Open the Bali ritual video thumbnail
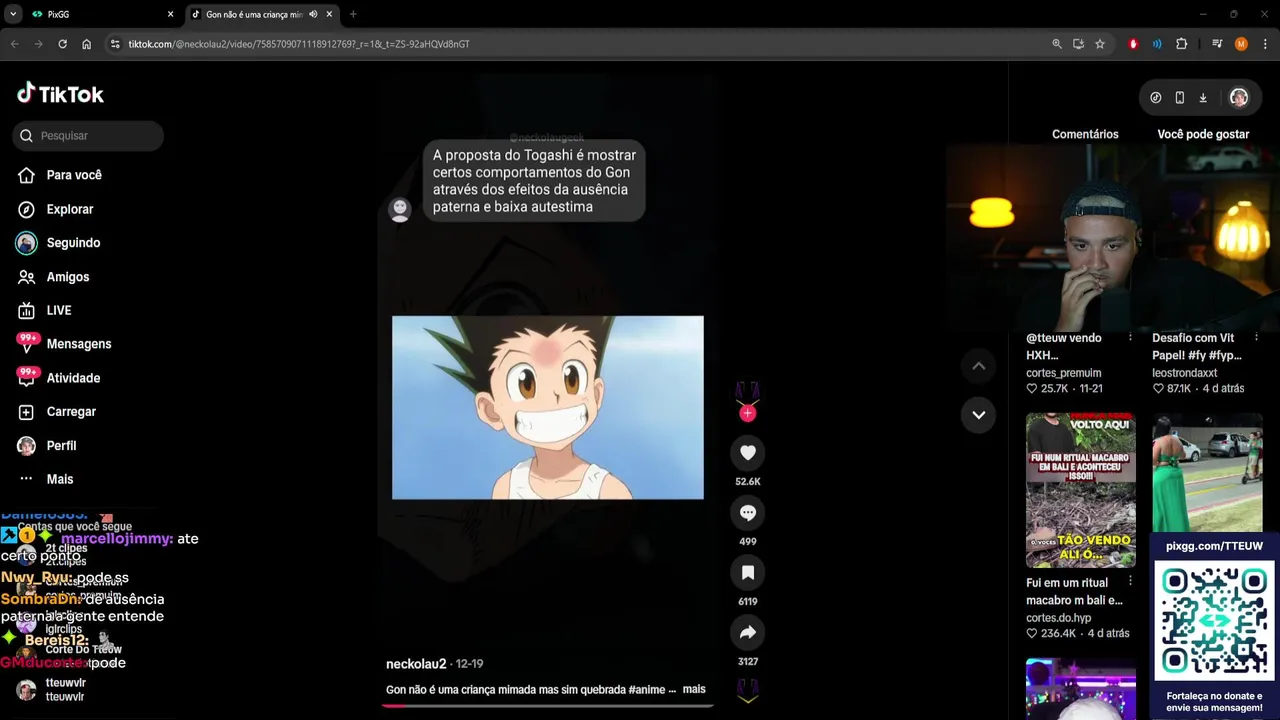The image size is (1280, 720). [1081, 491]
